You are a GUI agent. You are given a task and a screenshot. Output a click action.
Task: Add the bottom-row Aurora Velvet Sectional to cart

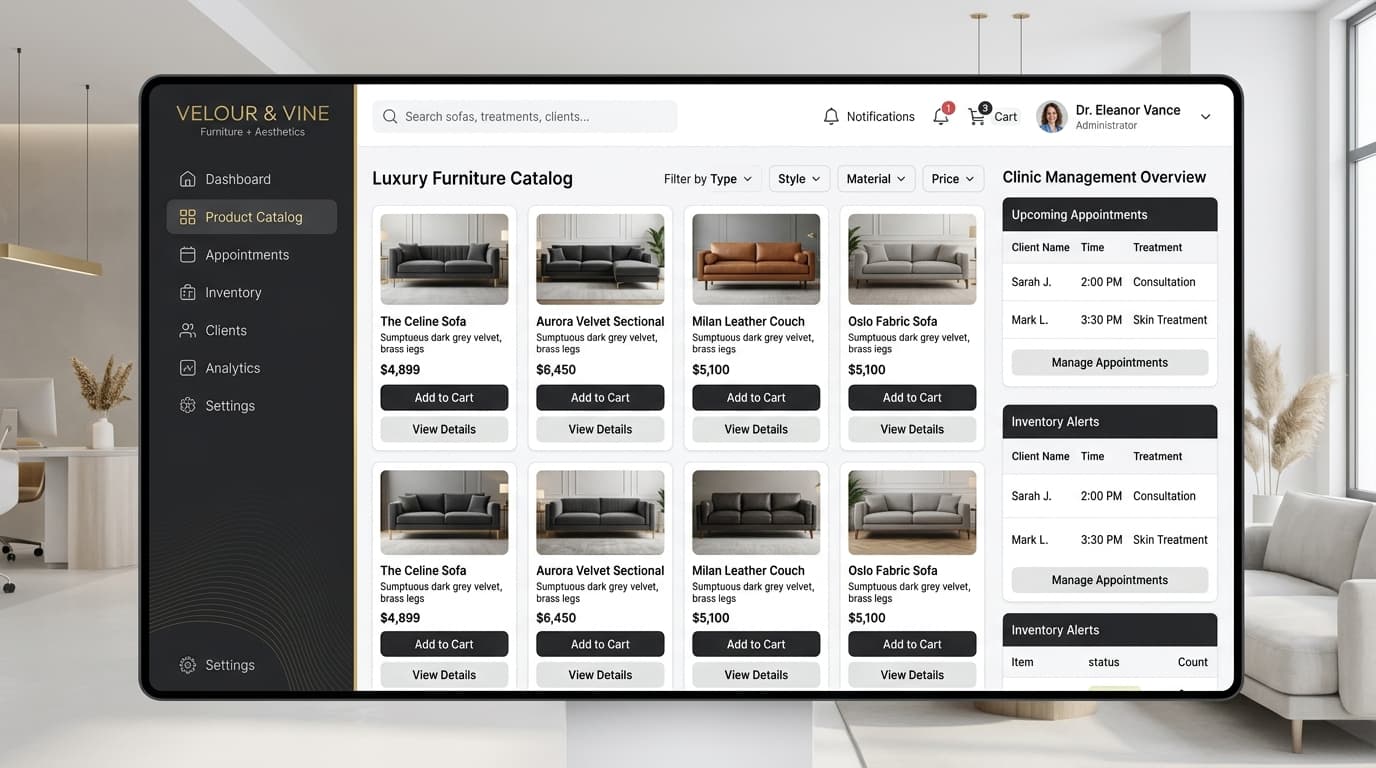(600, 644)
